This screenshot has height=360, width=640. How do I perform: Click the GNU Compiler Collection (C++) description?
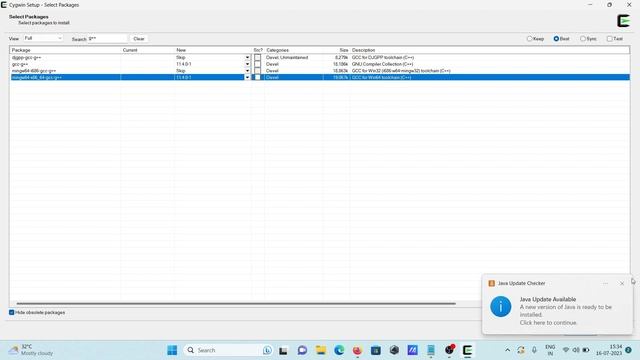click(382, 64)
